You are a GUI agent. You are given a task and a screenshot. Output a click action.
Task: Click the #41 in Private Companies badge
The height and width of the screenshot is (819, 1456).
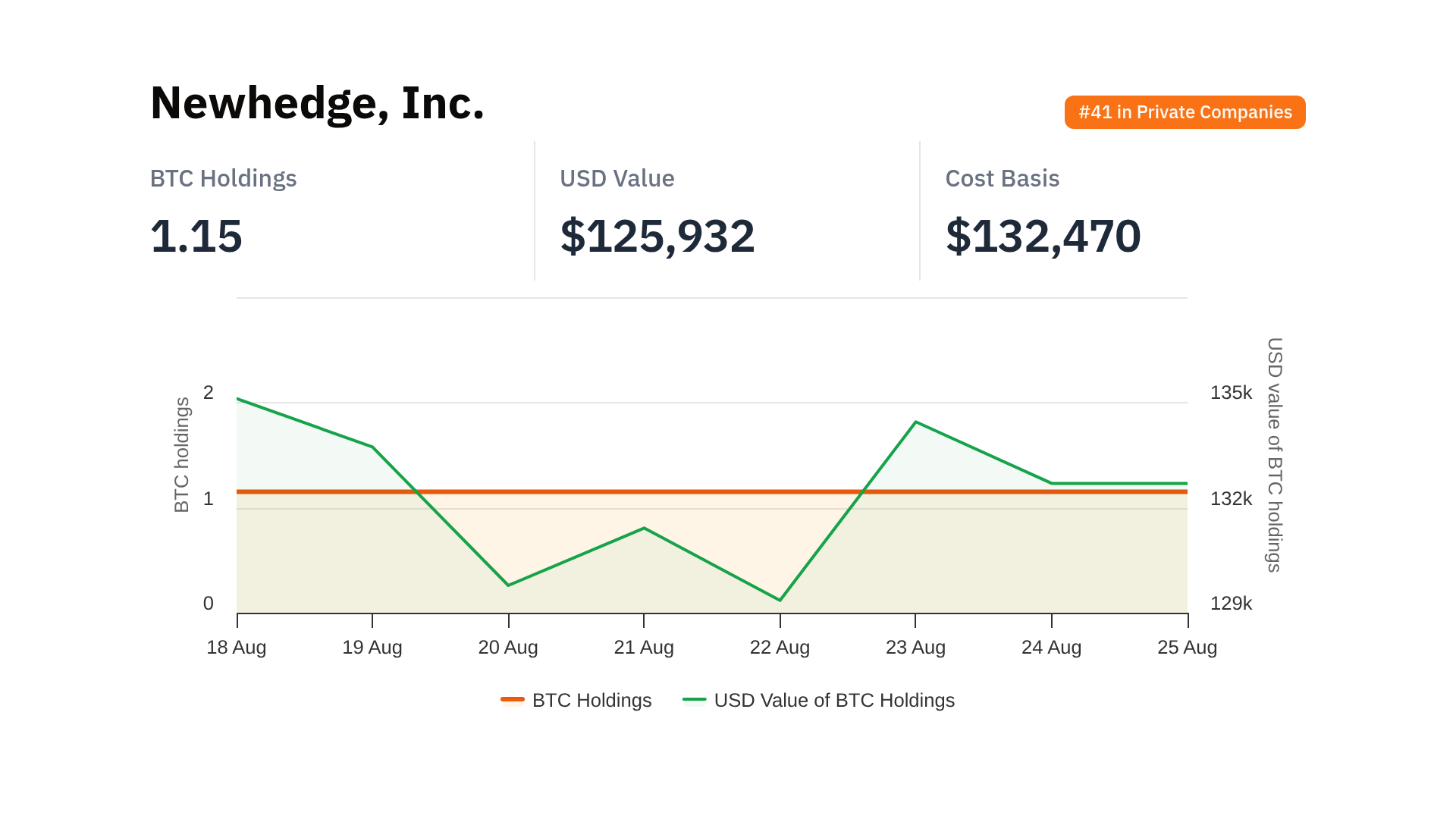pos(1185,112)
